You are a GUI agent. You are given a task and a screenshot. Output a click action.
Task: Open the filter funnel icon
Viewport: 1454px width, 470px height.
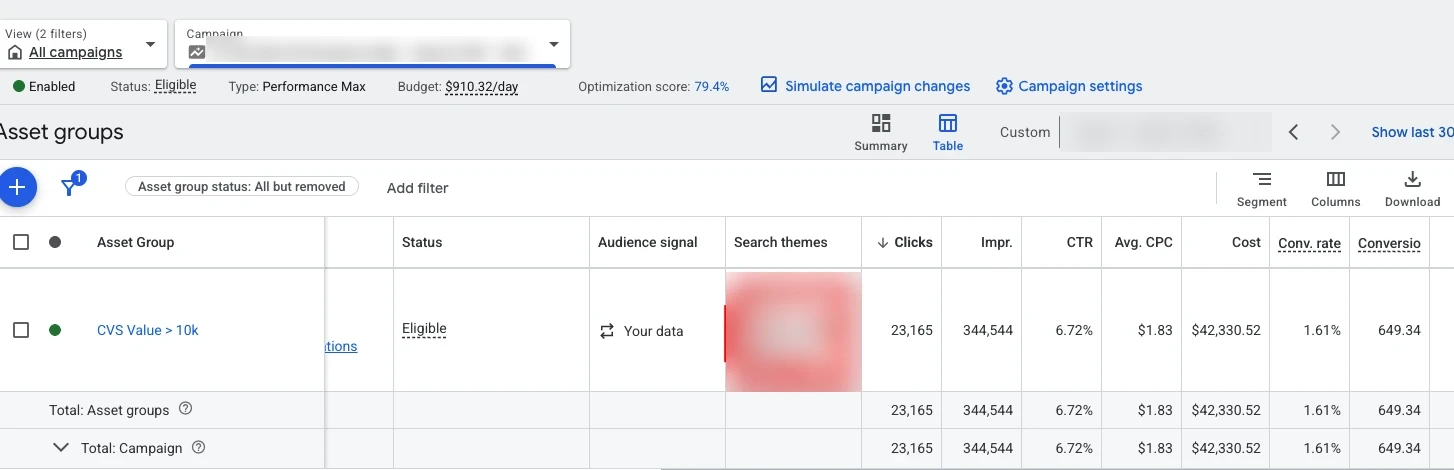point(70,187)
